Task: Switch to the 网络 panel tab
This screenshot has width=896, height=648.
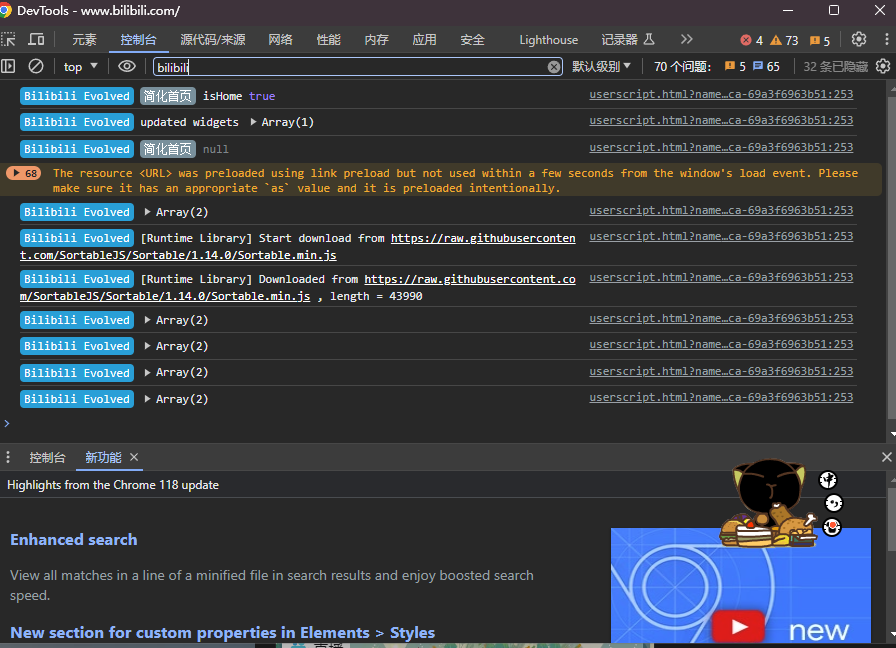Action: [280, 39]
